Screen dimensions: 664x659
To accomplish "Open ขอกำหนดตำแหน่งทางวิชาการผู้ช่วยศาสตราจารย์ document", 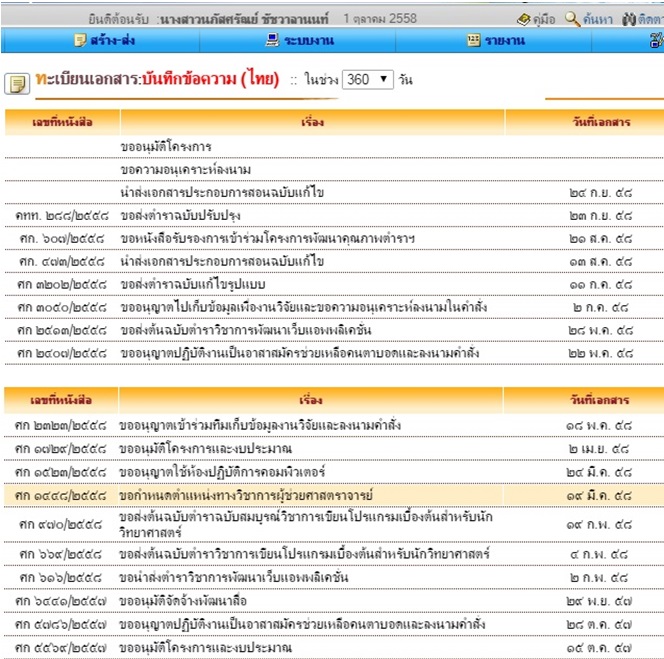I will coord(244,495).
